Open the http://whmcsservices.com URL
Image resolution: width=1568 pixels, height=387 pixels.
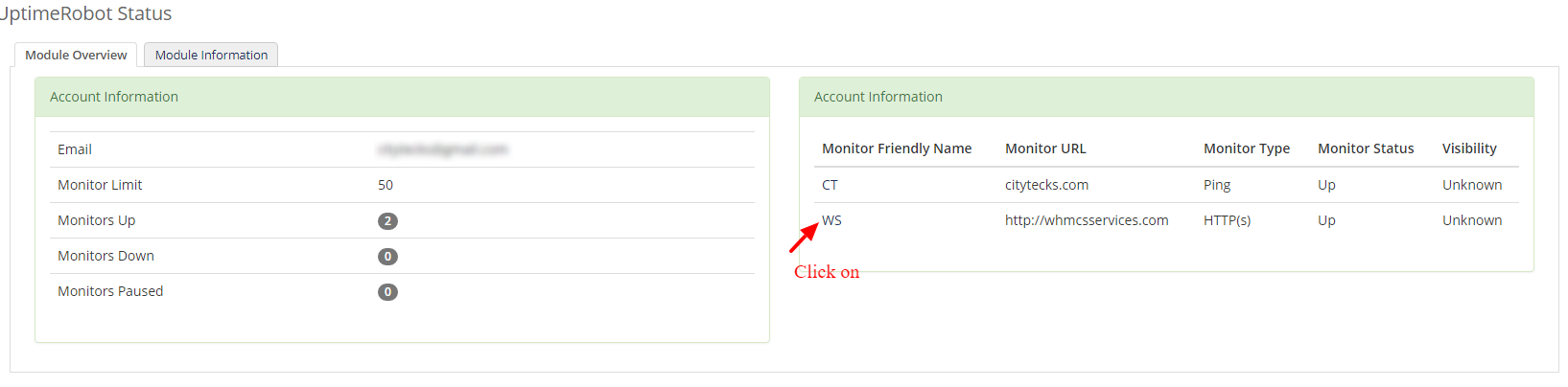[1087, 220]
